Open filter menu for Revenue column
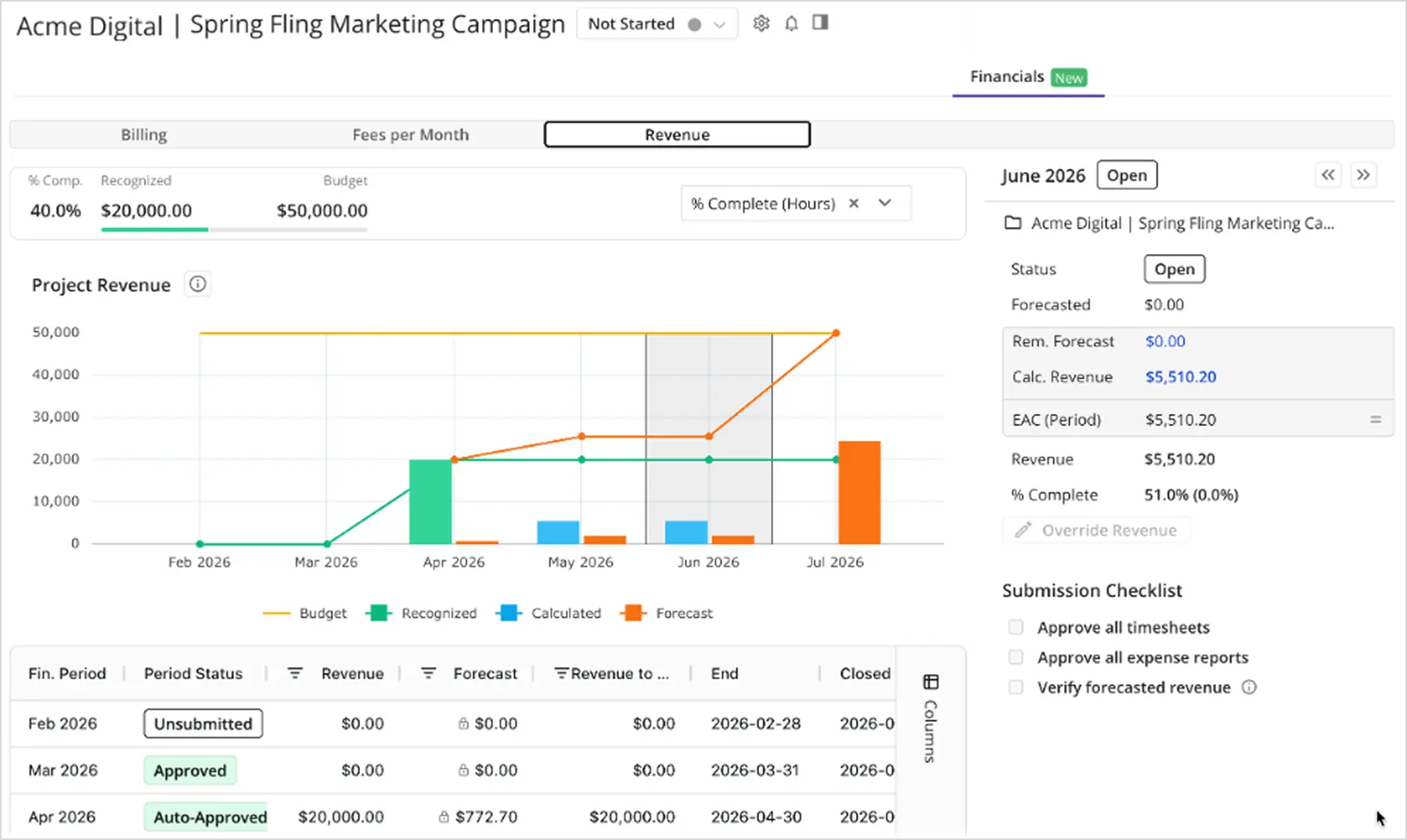 click(295, 673)
